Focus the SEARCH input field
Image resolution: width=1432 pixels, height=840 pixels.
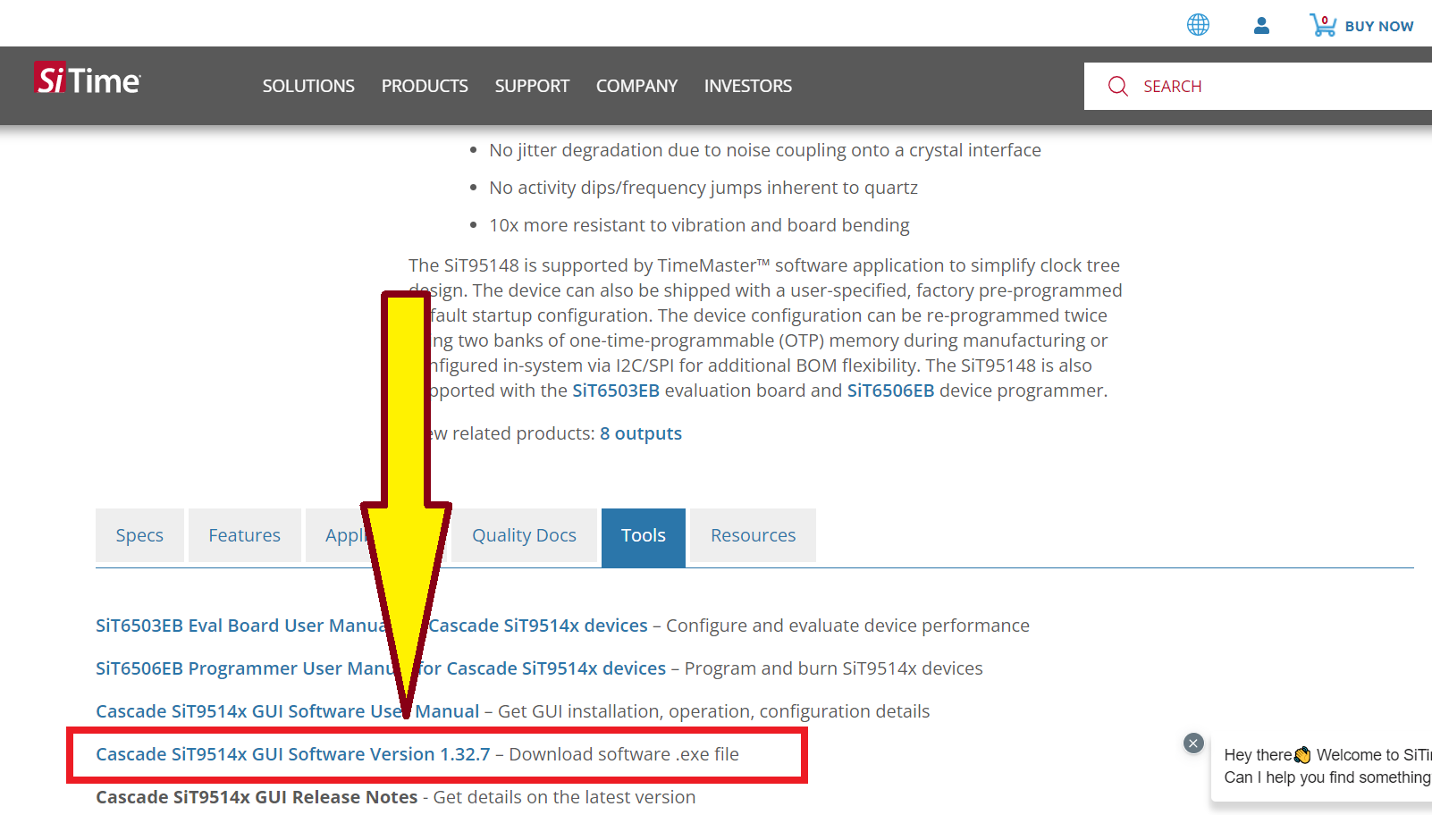(1259, 86)
